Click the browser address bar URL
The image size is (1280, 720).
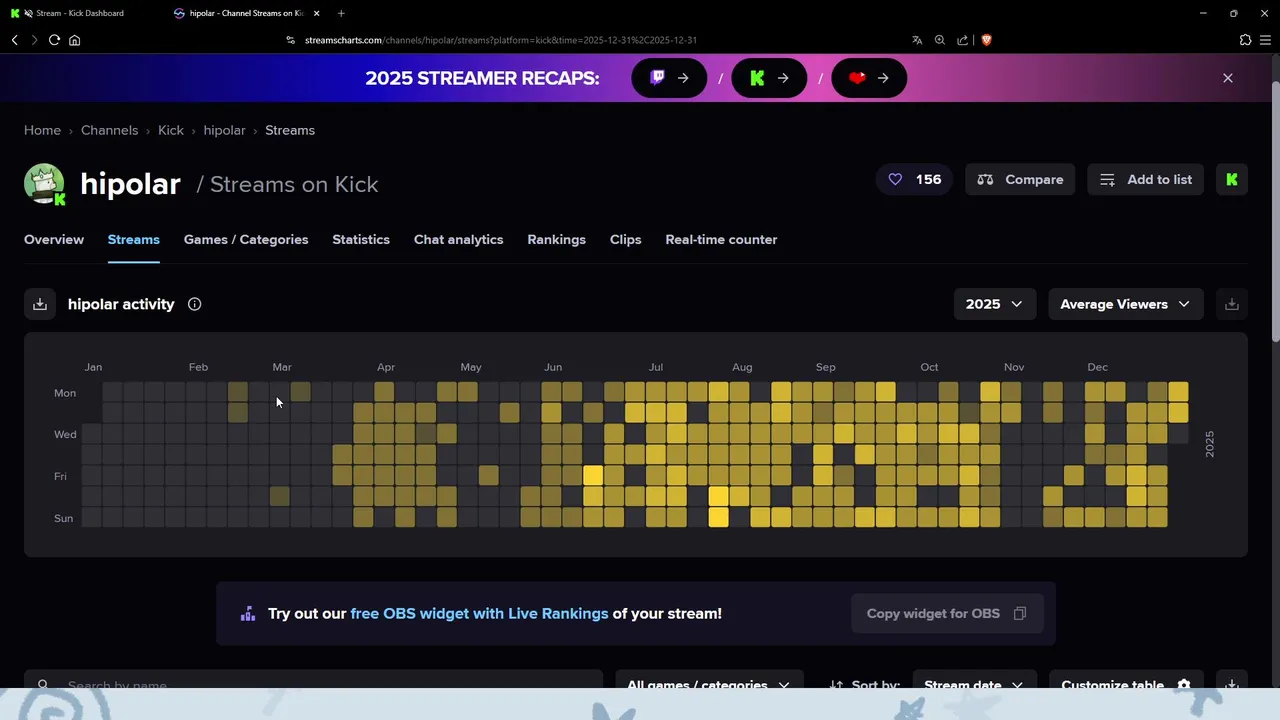tap(501, 40)
